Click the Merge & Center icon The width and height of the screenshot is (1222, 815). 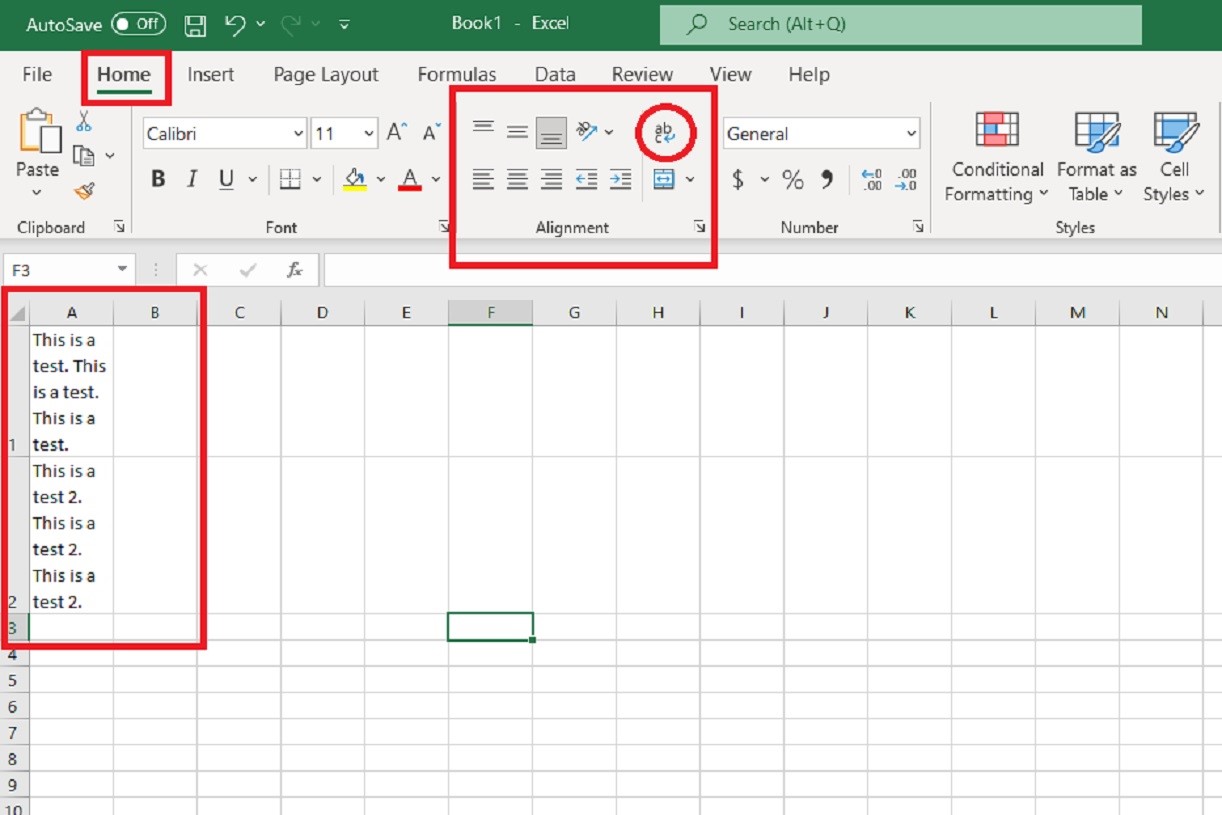pos(664,179)
